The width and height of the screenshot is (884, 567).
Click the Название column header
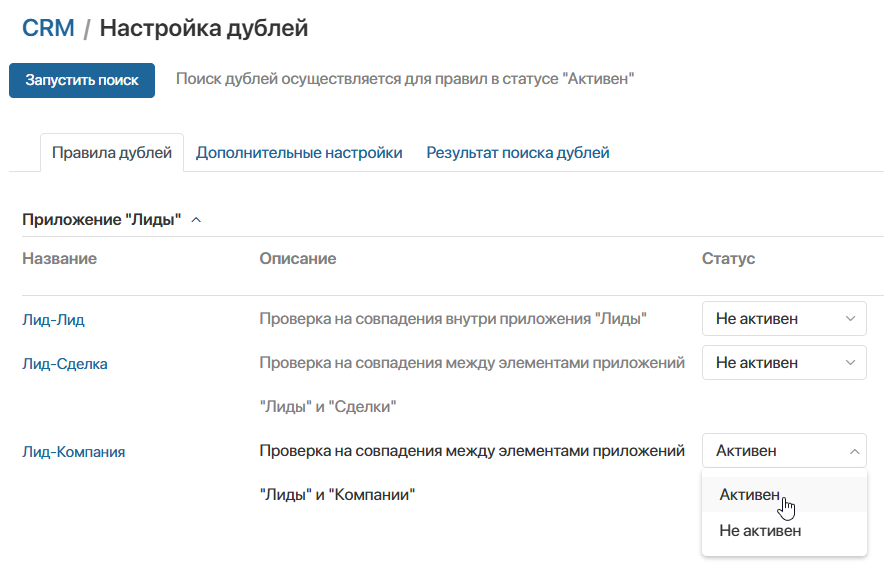click(x=60, y=259)
